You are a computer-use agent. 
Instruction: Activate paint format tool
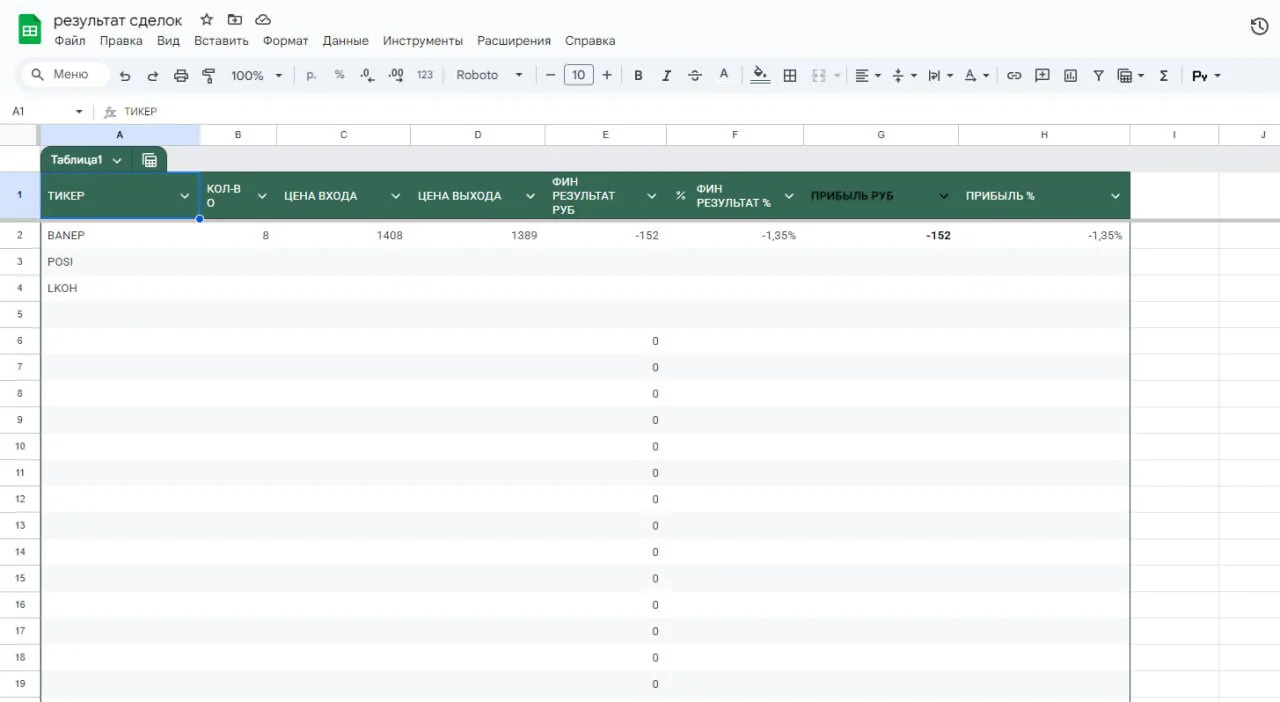209,75
